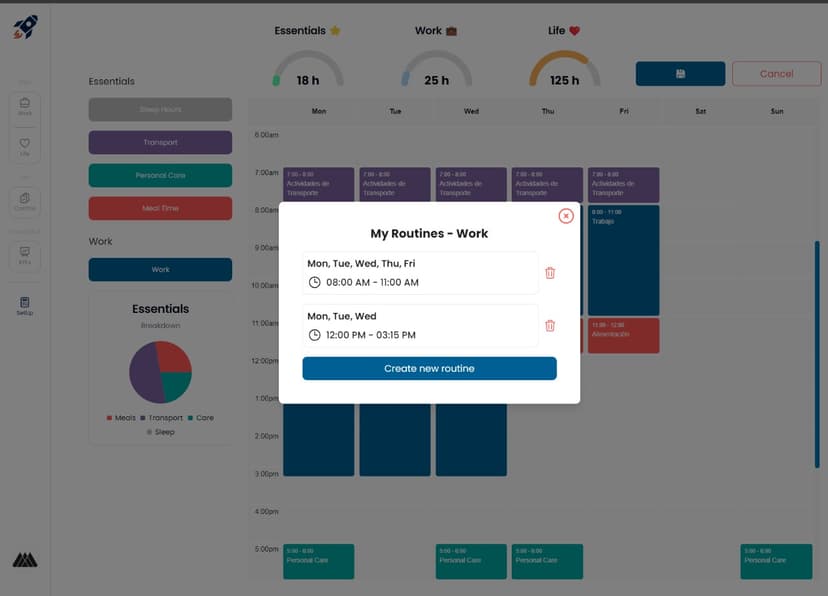828x596 pixels.
Task: Click the clock icon beside 08:00 AM - 11:00 AM
Action: 314,283
